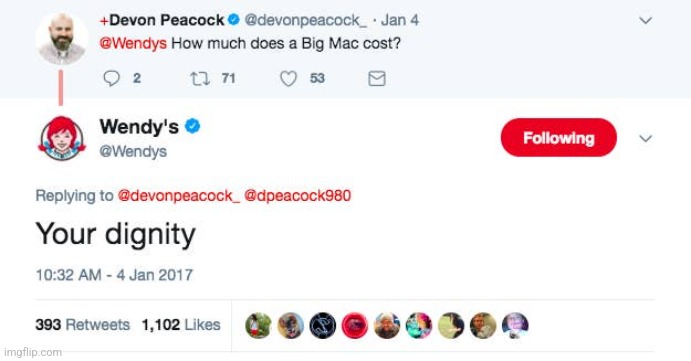Open the 393 Retweets list
691x361 pixels.
click(x=82, y=325)
